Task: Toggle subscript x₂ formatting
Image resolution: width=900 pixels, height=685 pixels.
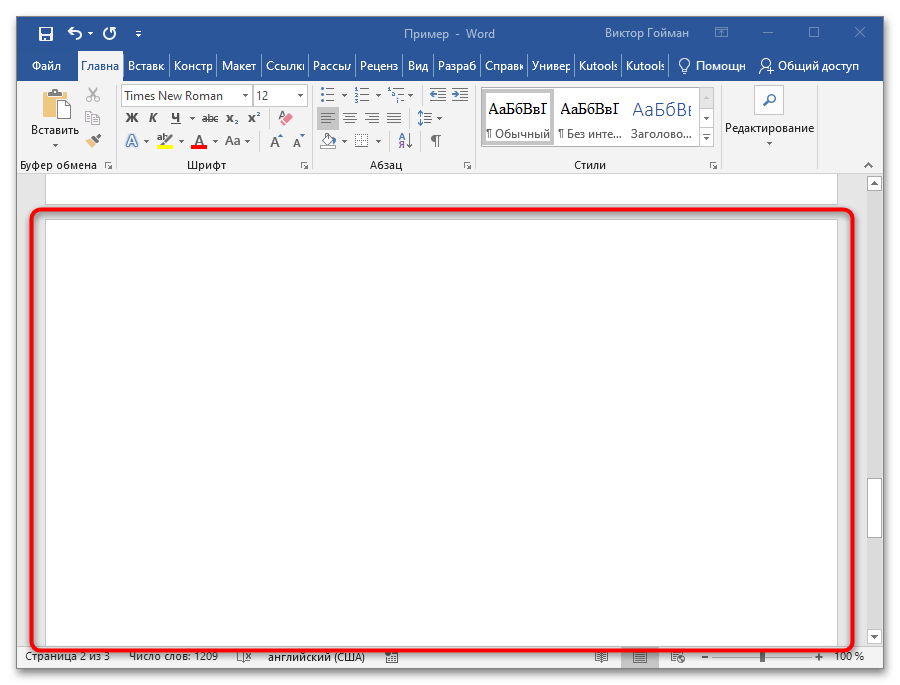Action: pos(231,118)
